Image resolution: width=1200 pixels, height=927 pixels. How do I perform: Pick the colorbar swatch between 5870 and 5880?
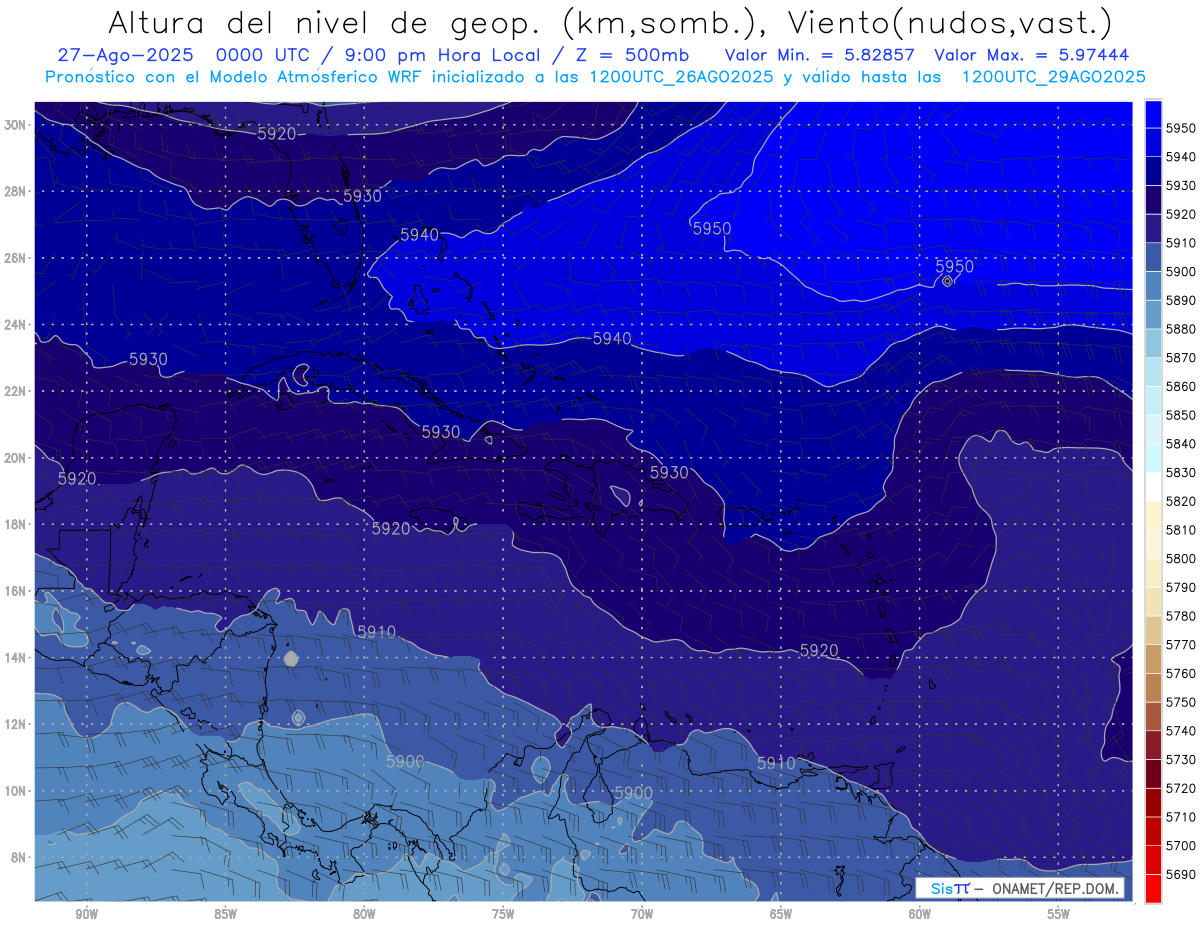[x=1153, y=343]
